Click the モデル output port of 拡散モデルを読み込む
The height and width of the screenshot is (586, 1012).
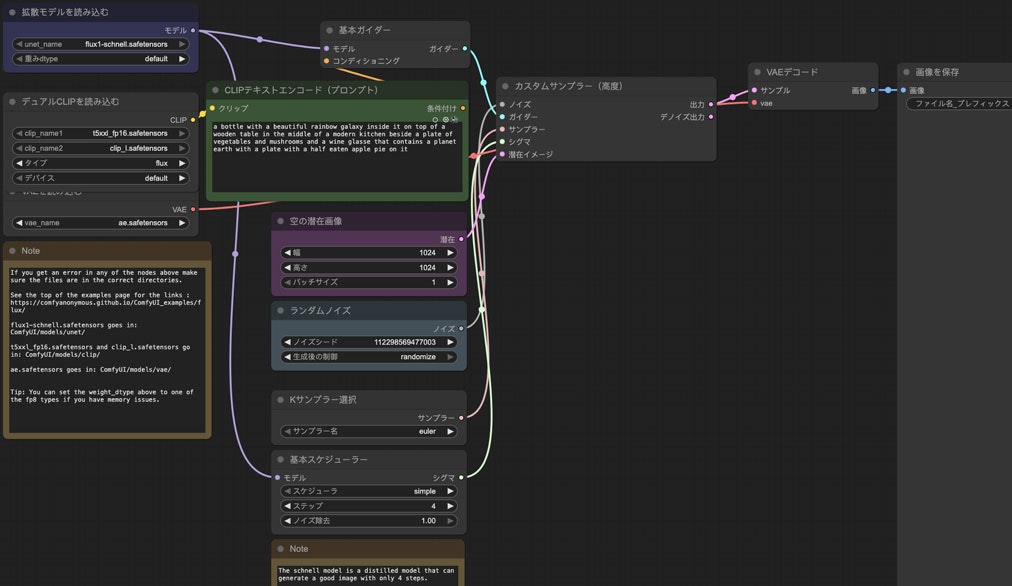coord(193,30)
